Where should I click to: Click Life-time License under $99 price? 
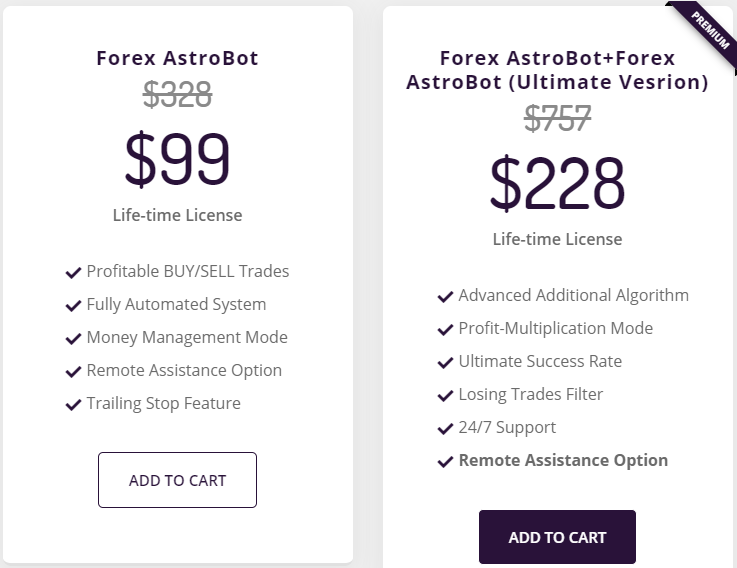[177, 215]
